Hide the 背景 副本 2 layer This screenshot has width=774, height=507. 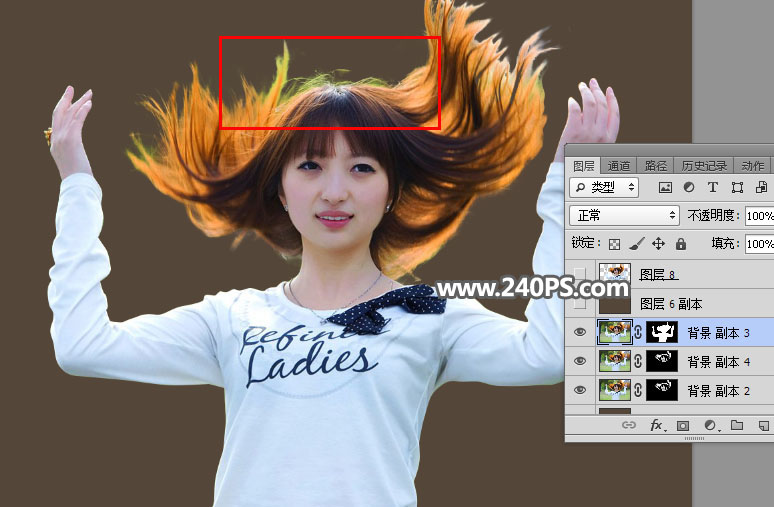580,390
